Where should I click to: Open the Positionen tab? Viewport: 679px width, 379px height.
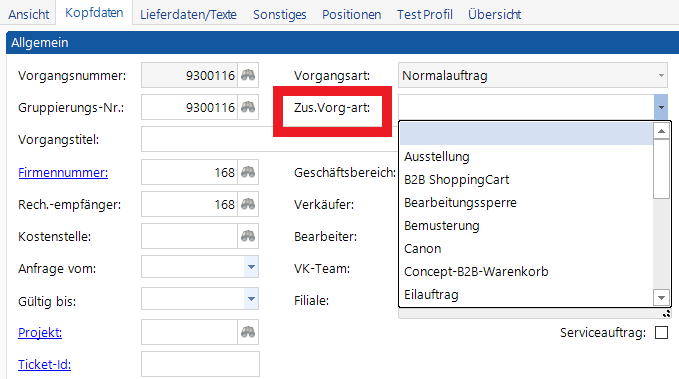click(x=351, y=14)
